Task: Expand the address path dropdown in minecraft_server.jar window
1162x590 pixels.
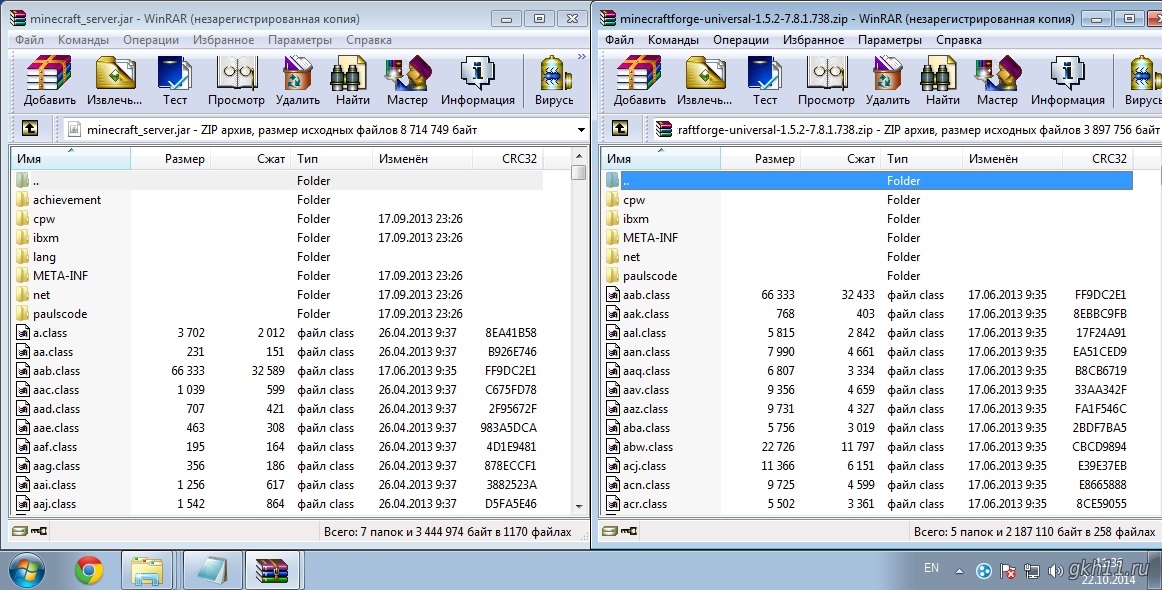Action: [581, 130]
